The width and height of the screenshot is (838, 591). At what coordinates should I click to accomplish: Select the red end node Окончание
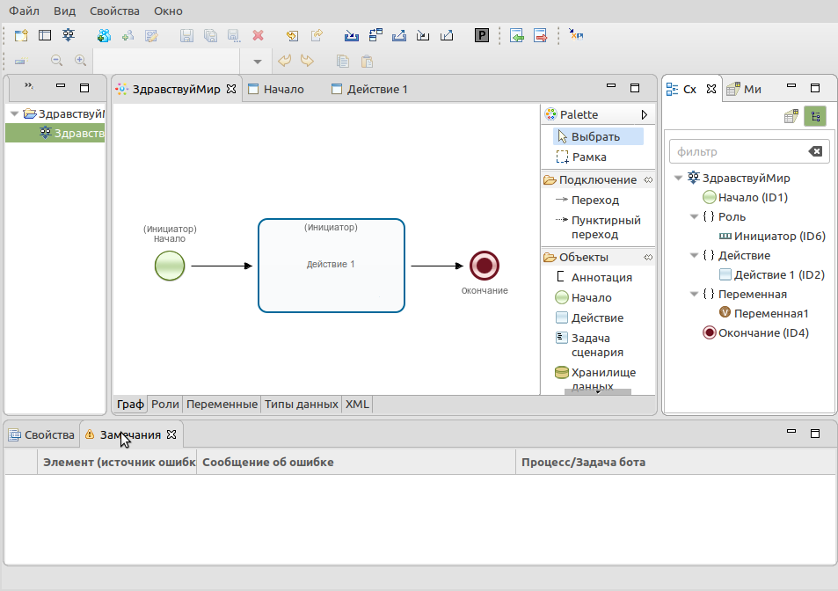pyautogui.click(x=485, y=266)
